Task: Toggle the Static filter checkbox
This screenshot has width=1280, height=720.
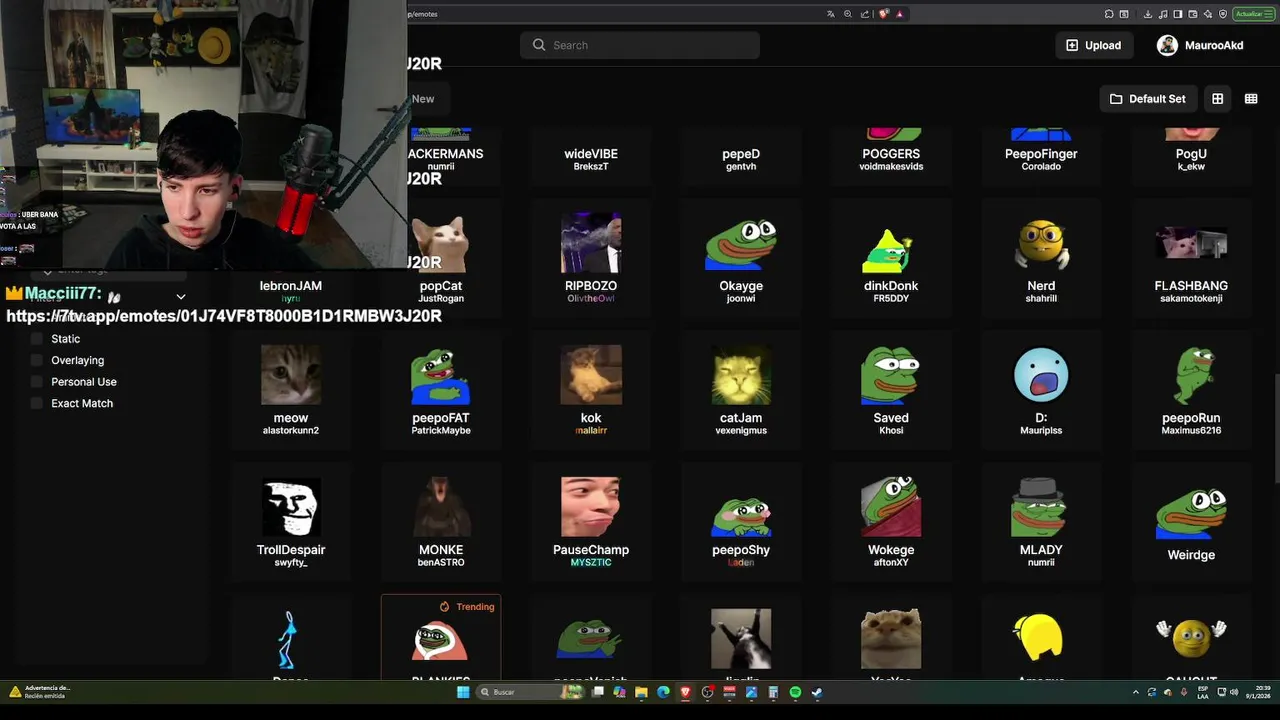Action: point(37,339)
